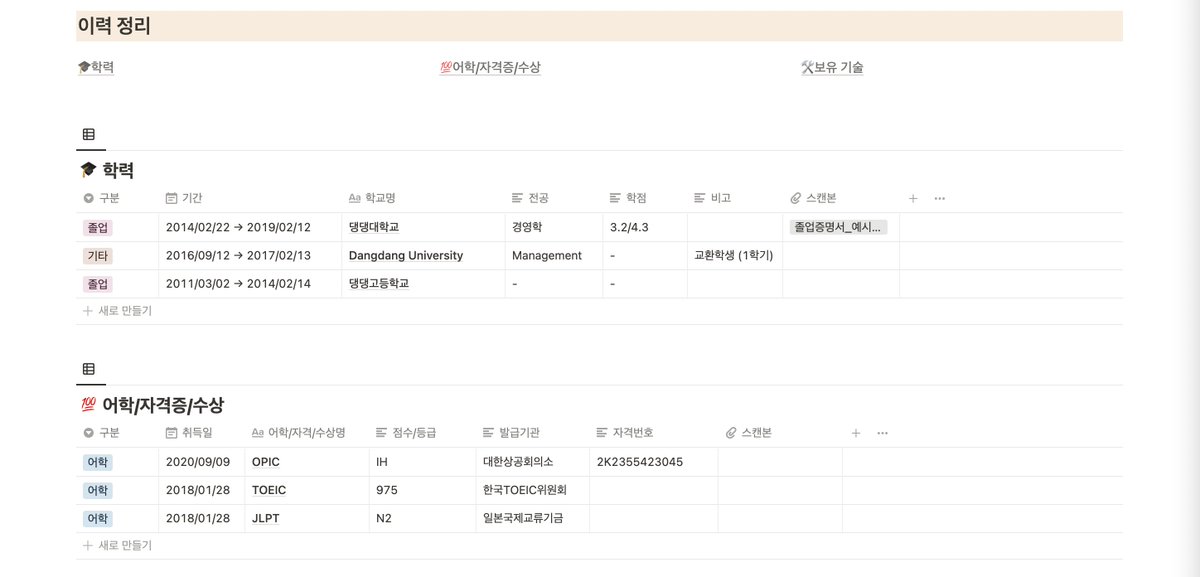Click the 어학 tag in TOEIC row
Screen dimensions: 1200x577
point(97,490)
